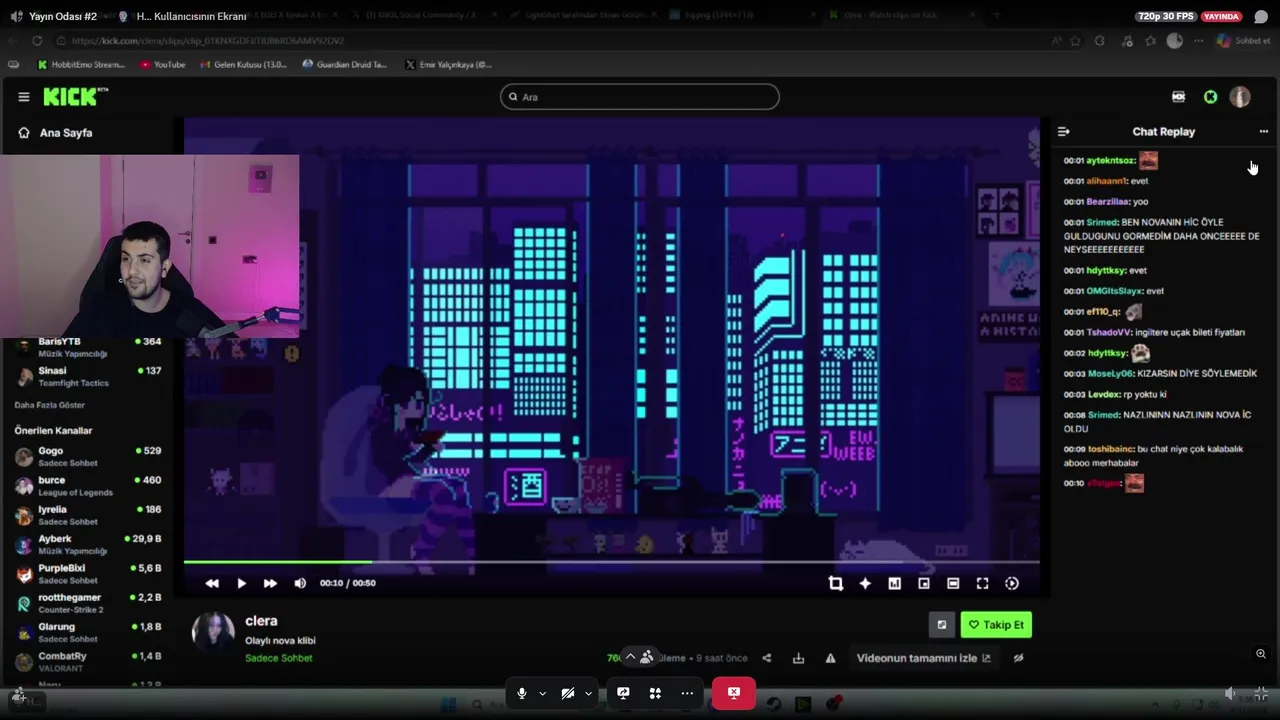The width and height of the screenshot is (1280, 720).
Task: Play the clip video
Action: pyautogui.click(x=241, y=583)
